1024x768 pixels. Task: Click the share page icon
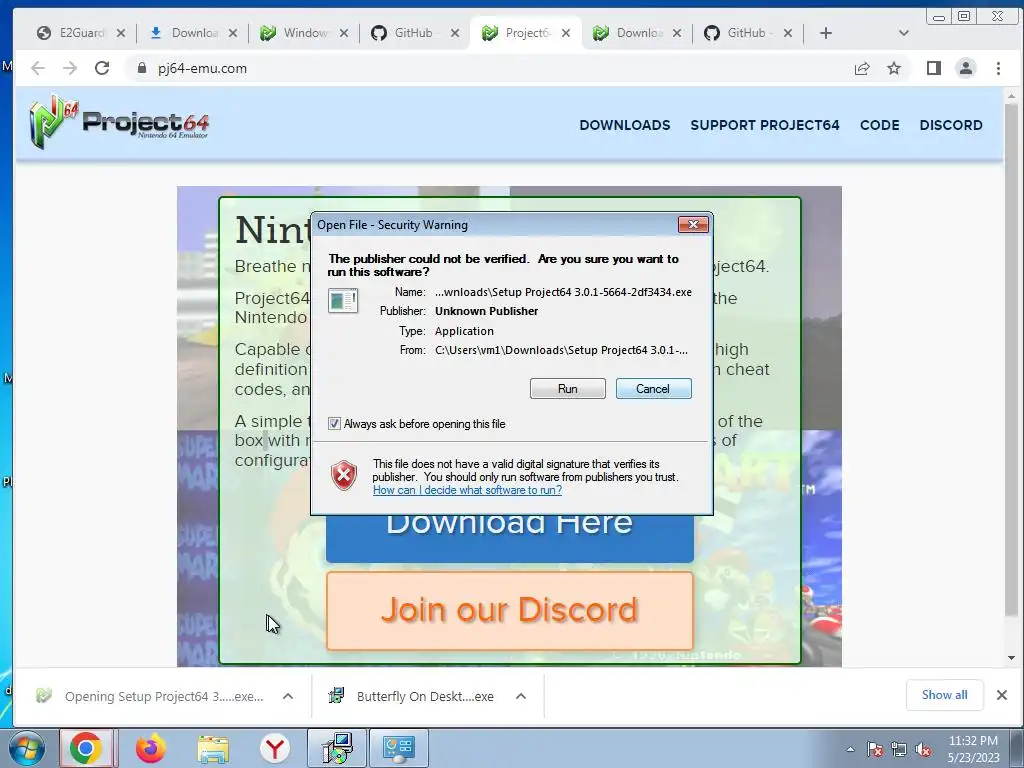pyautogui.click(x=862, y=68)
